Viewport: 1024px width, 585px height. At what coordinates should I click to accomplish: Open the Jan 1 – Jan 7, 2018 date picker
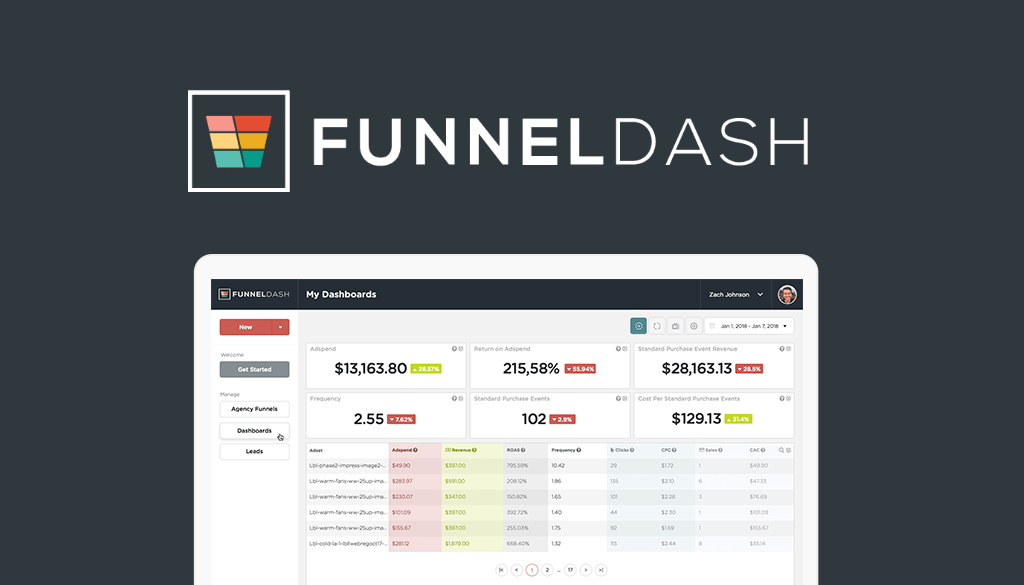pyautogui.click(x=749, y=326)
